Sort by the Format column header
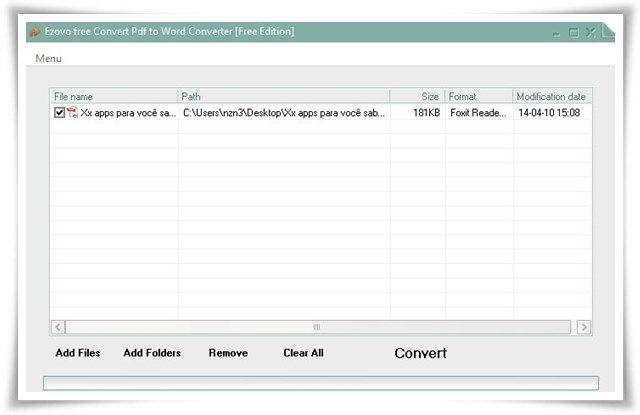Screen dimensions: 640x415 (x=479, y=96)
